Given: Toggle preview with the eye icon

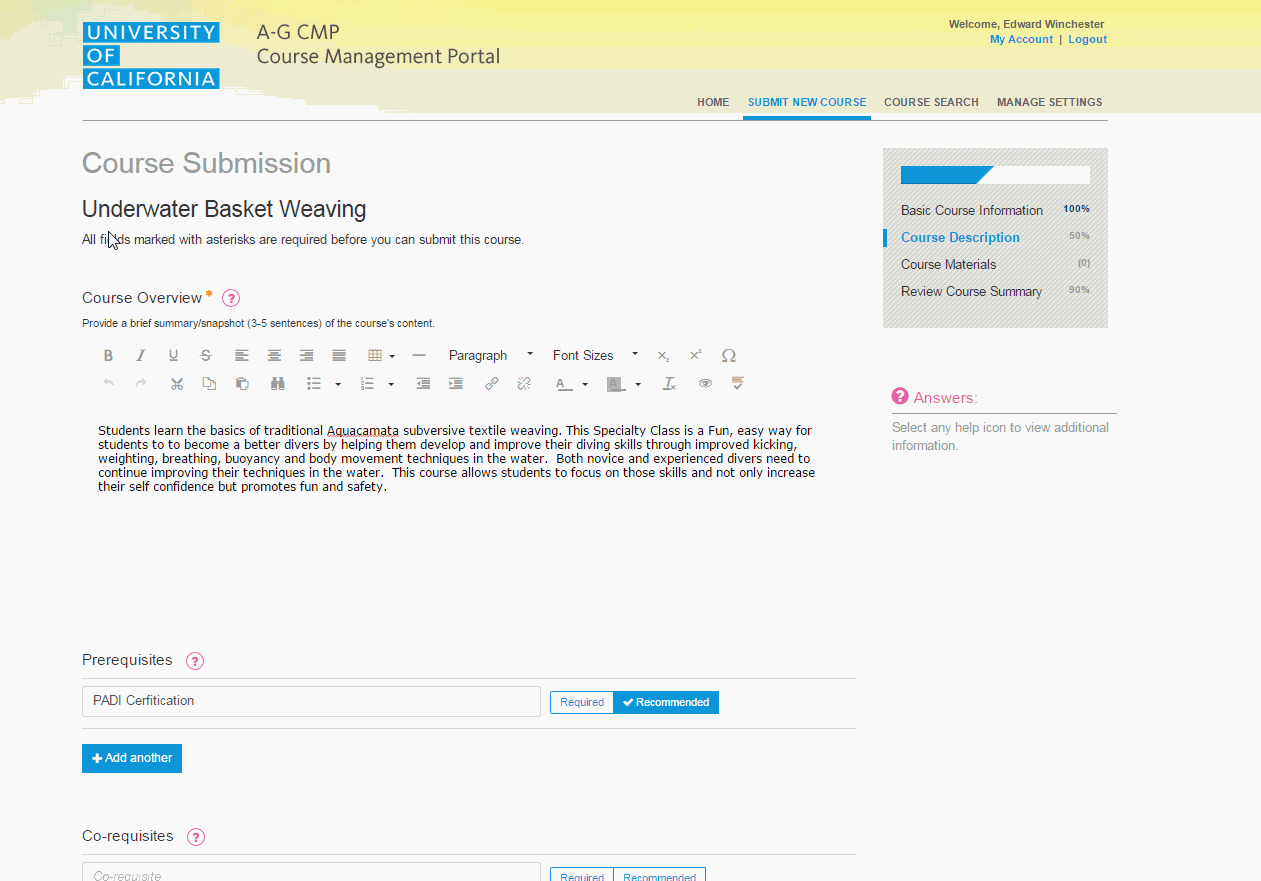Looking at the screenshot, I should [x=705, y=384].
